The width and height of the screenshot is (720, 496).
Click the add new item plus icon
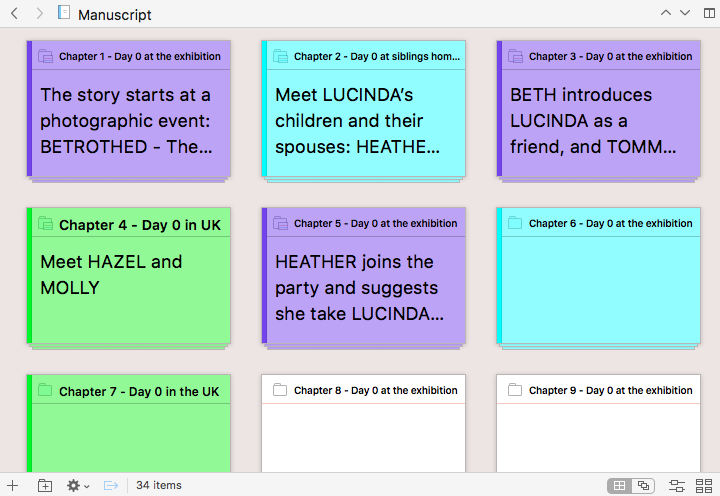[x=12, y=485]
